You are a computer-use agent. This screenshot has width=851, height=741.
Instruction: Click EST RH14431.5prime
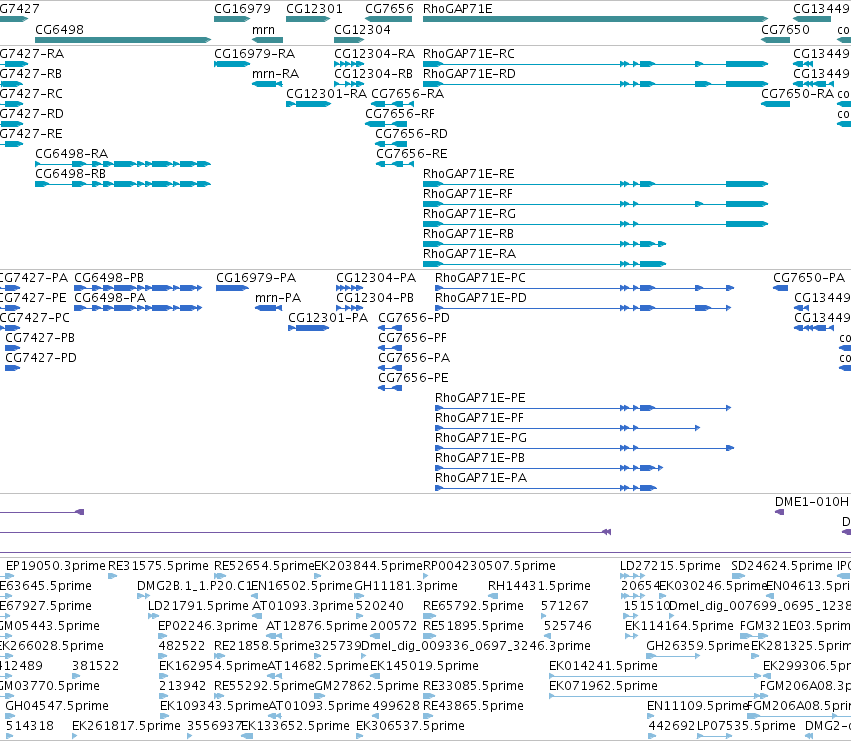(539, 586)
